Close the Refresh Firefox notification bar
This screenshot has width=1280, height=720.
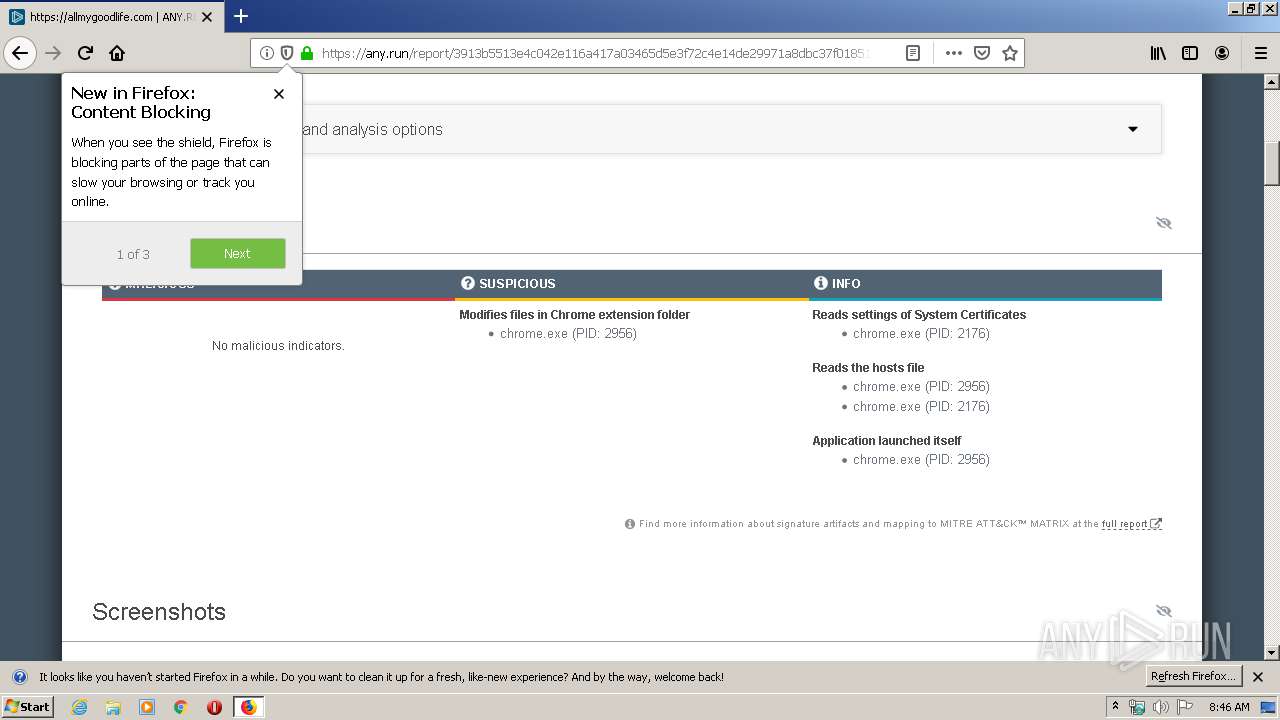pos(1258,677)
